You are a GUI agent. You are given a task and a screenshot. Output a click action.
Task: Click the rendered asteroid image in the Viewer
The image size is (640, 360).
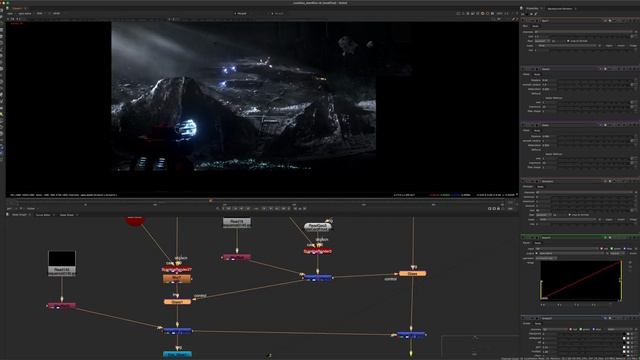[244, 96]
